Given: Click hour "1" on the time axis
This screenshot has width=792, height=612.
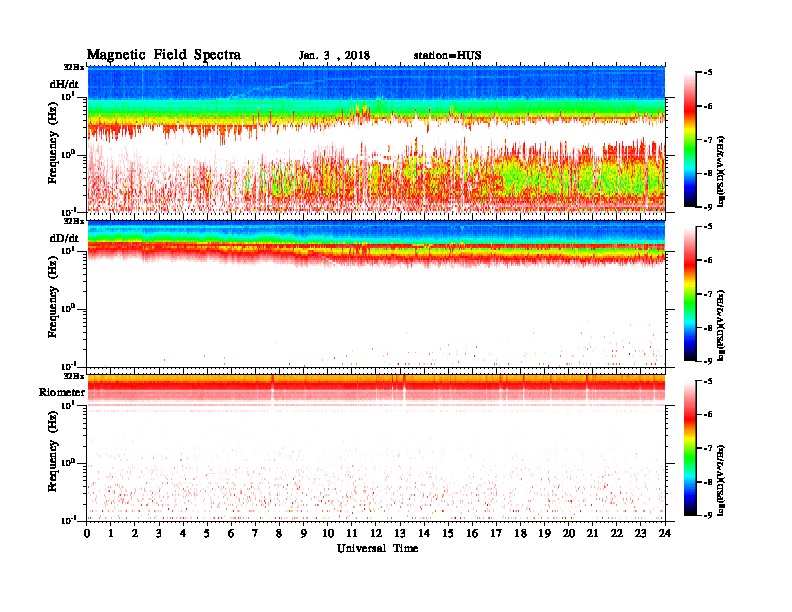Looking at the screenshot, I should coord(111,533).
